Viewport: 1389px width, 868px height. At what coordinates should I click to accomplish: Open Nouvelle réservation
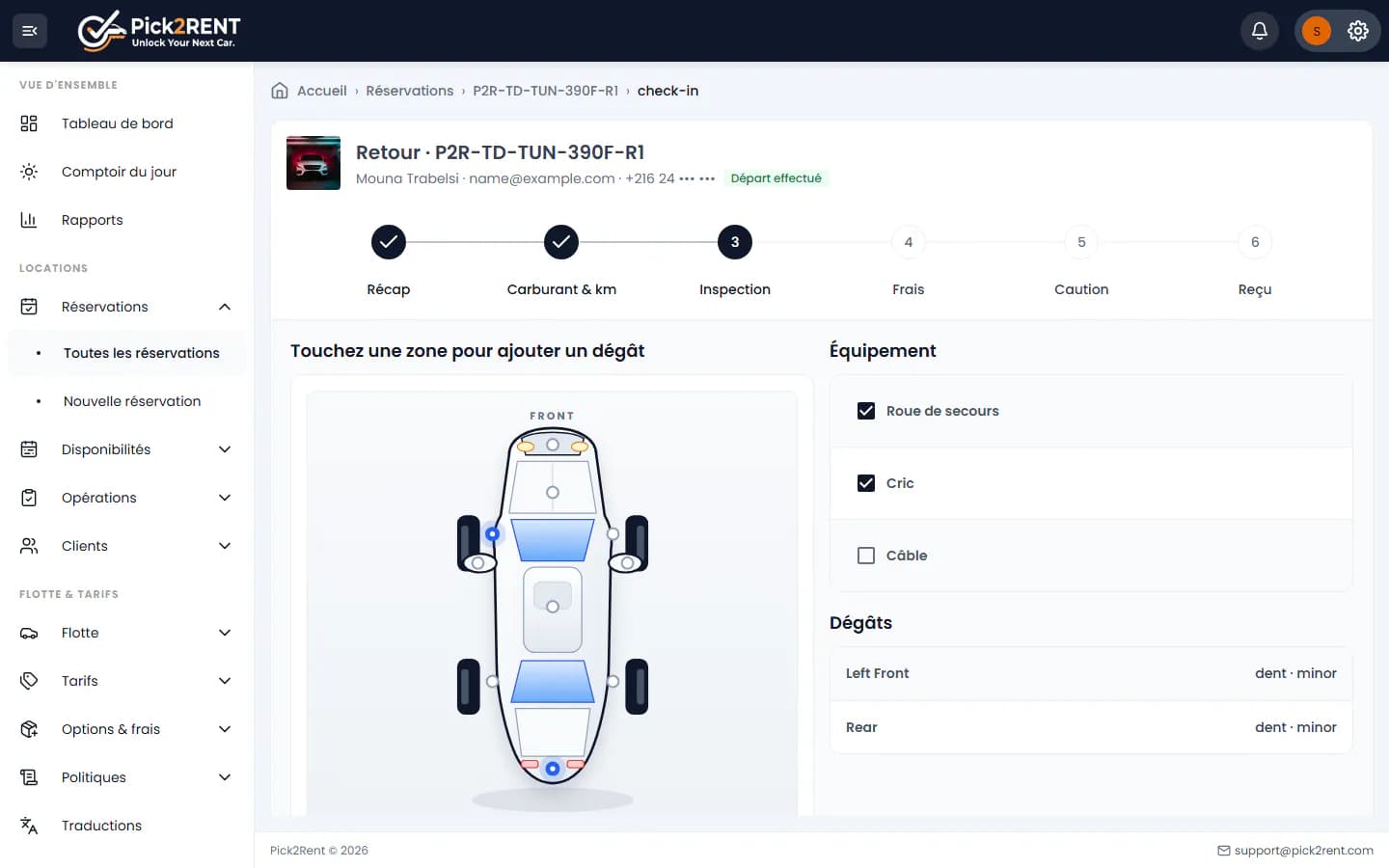coord(126,401)
